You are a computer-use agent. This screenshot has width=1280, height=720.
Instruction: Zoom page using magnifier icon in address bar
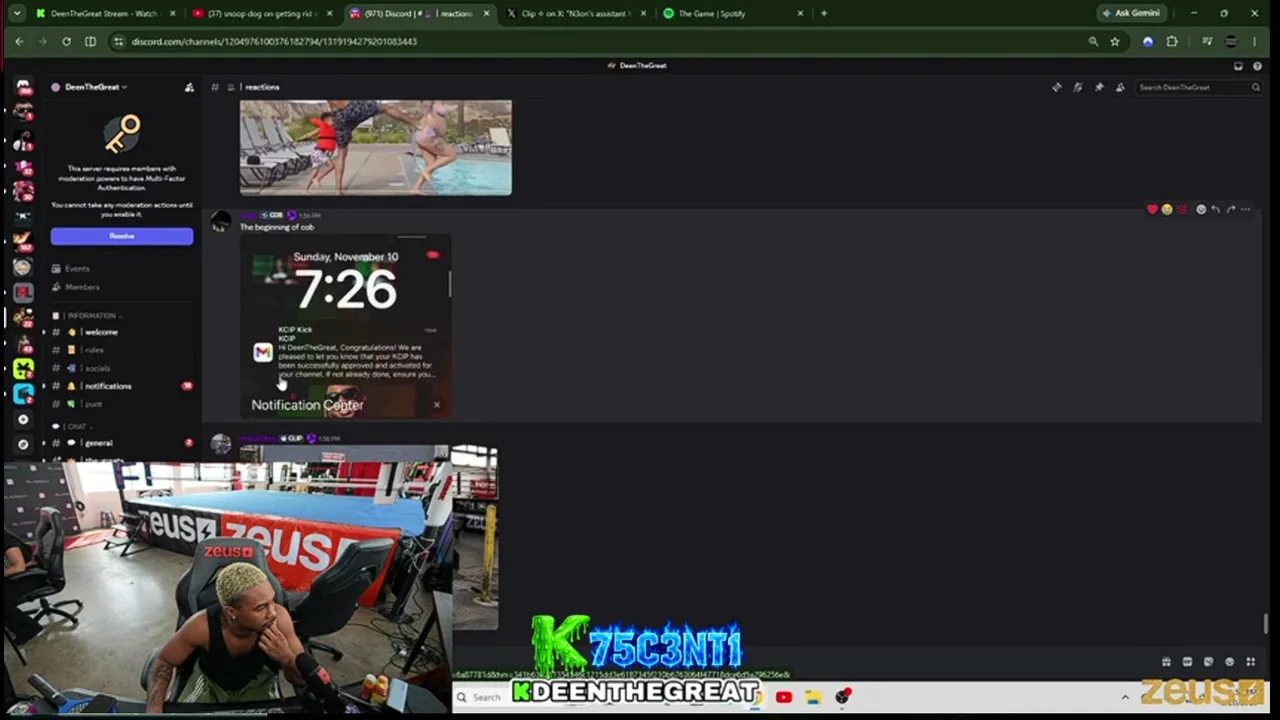(1093, 41)
